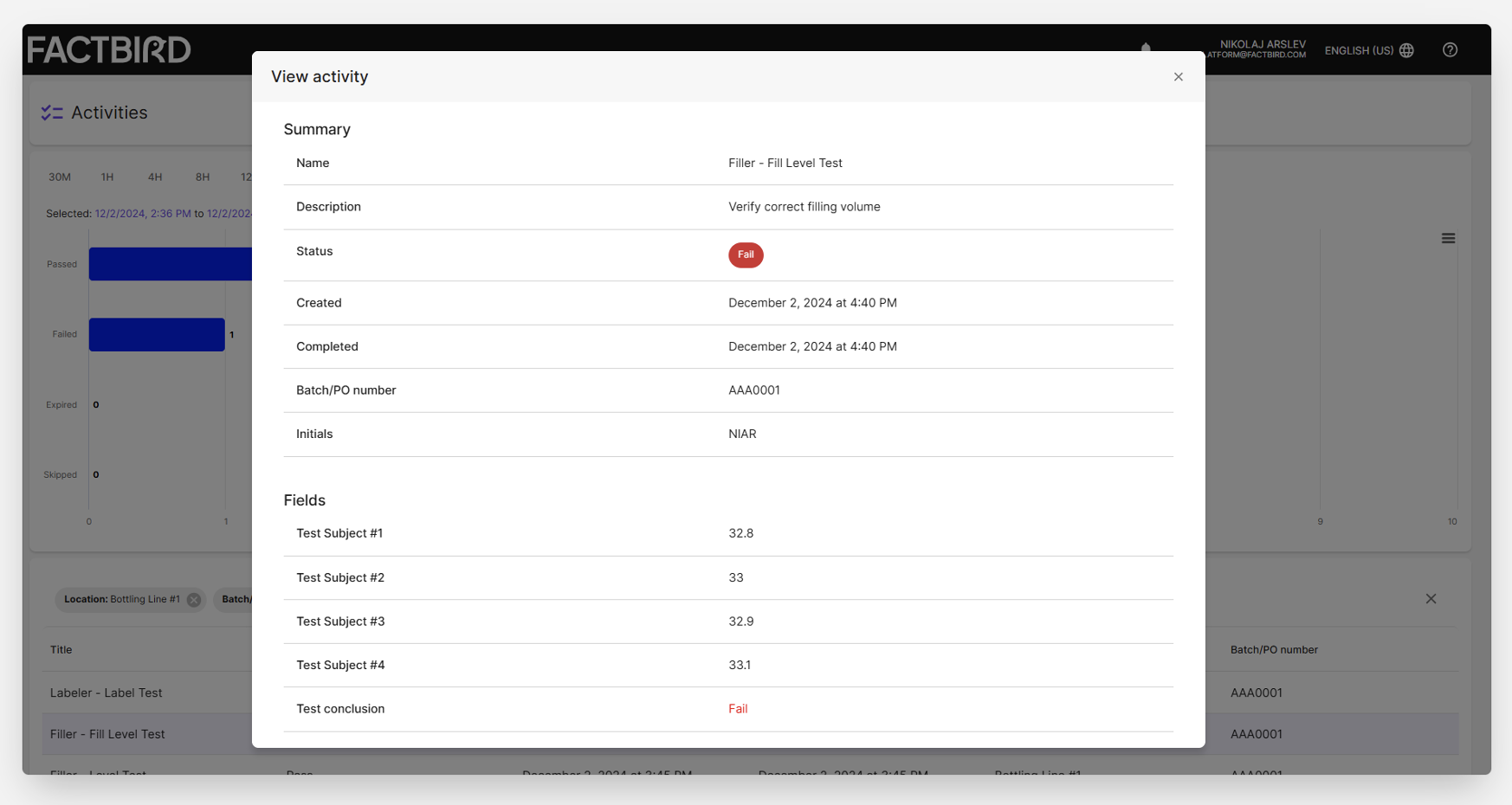
Task: Click the Test Subject #3 value 32.9
Action: click(741, 621)
